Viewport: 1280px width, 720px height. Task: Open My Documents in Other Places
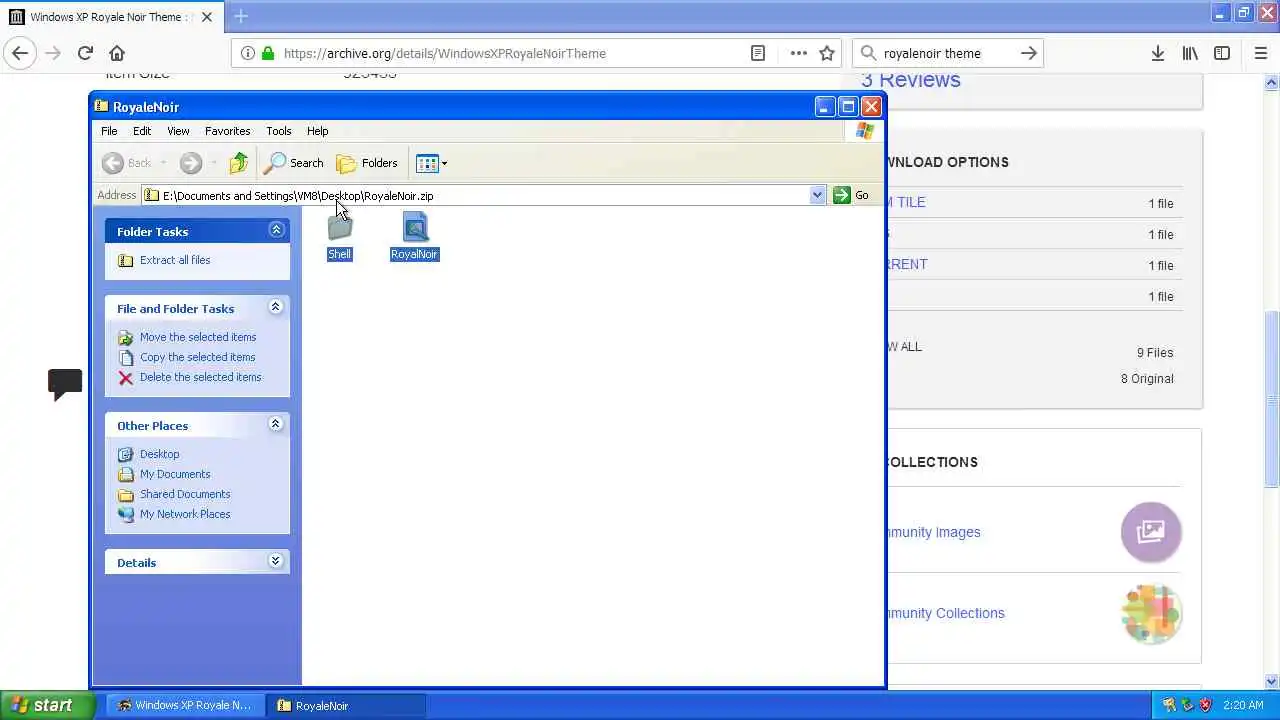point(175,474)
